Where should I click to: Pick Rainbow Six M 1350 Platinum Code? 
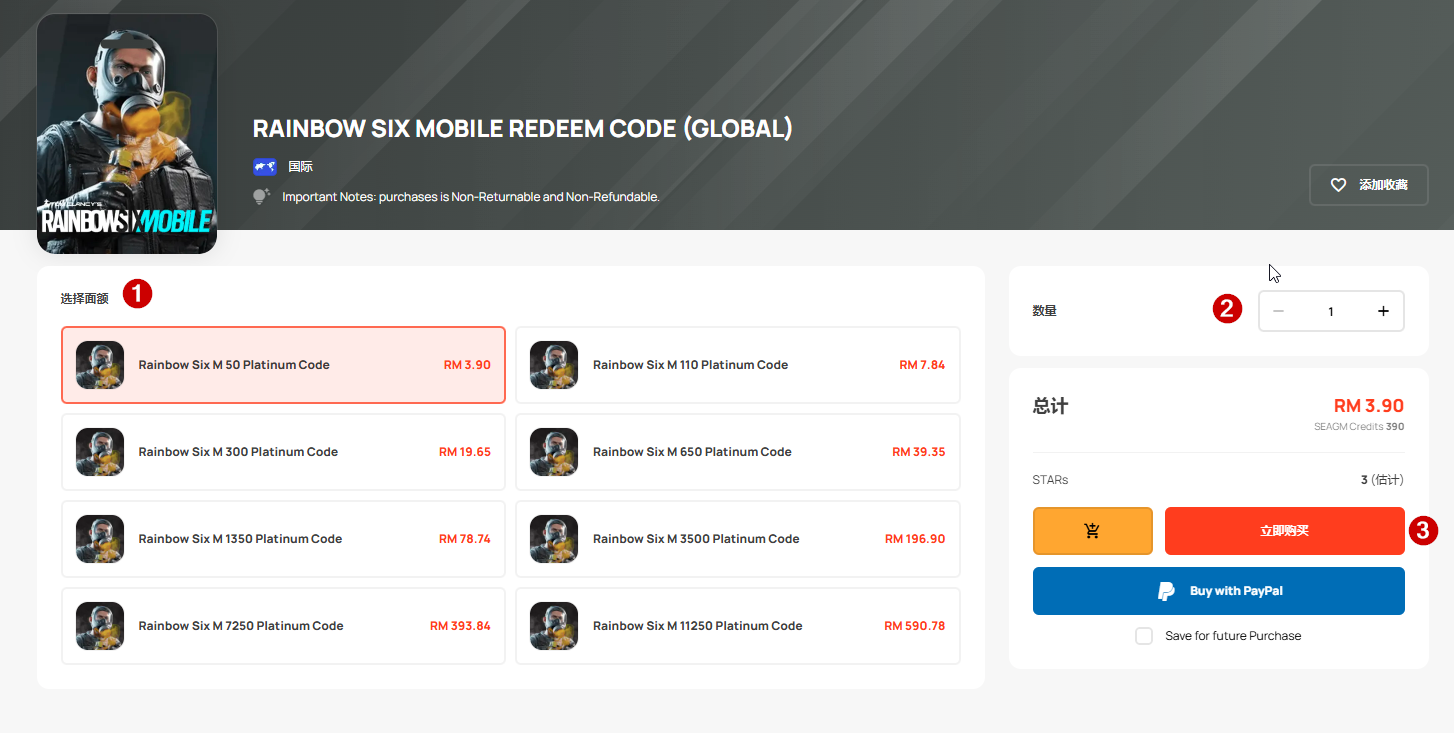point(283,539)
